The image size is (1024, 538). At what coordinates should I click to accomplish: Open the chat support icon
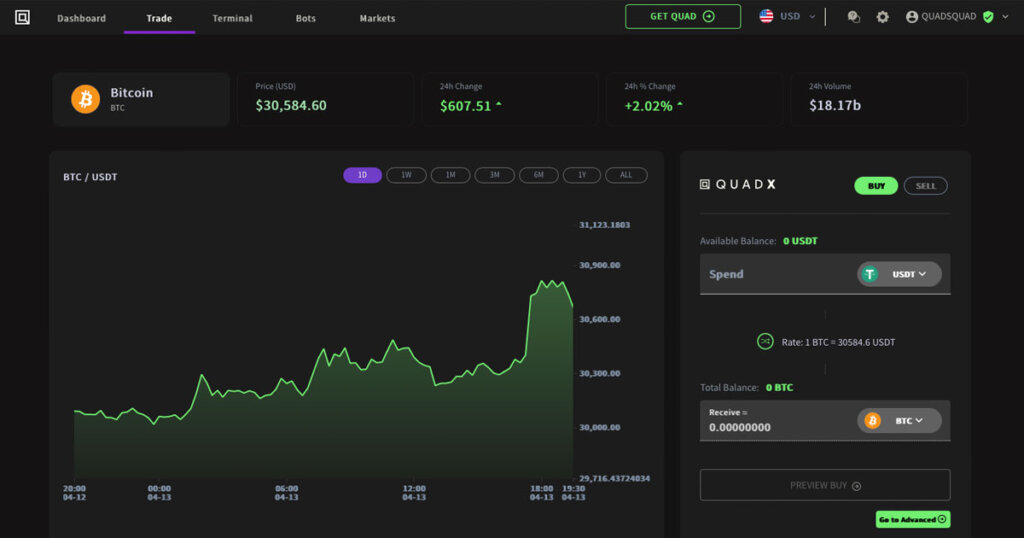click(x=854, y=17)
